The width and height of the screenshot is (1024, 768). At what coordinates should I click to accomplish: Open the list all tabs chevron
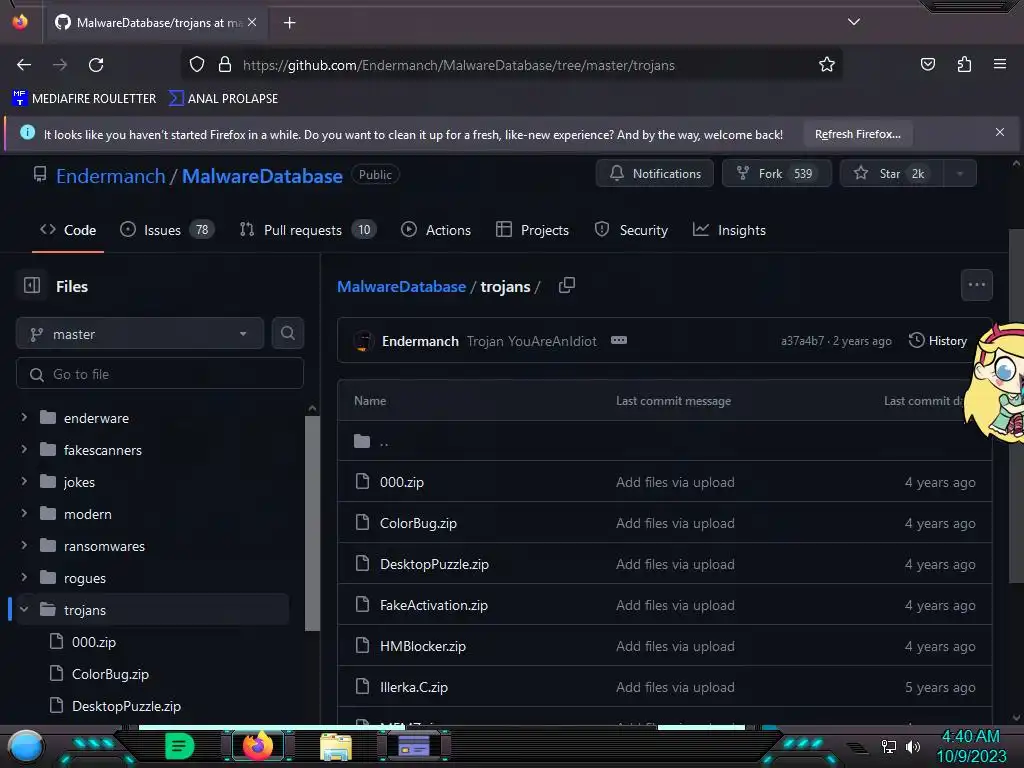tap(854, 22)
